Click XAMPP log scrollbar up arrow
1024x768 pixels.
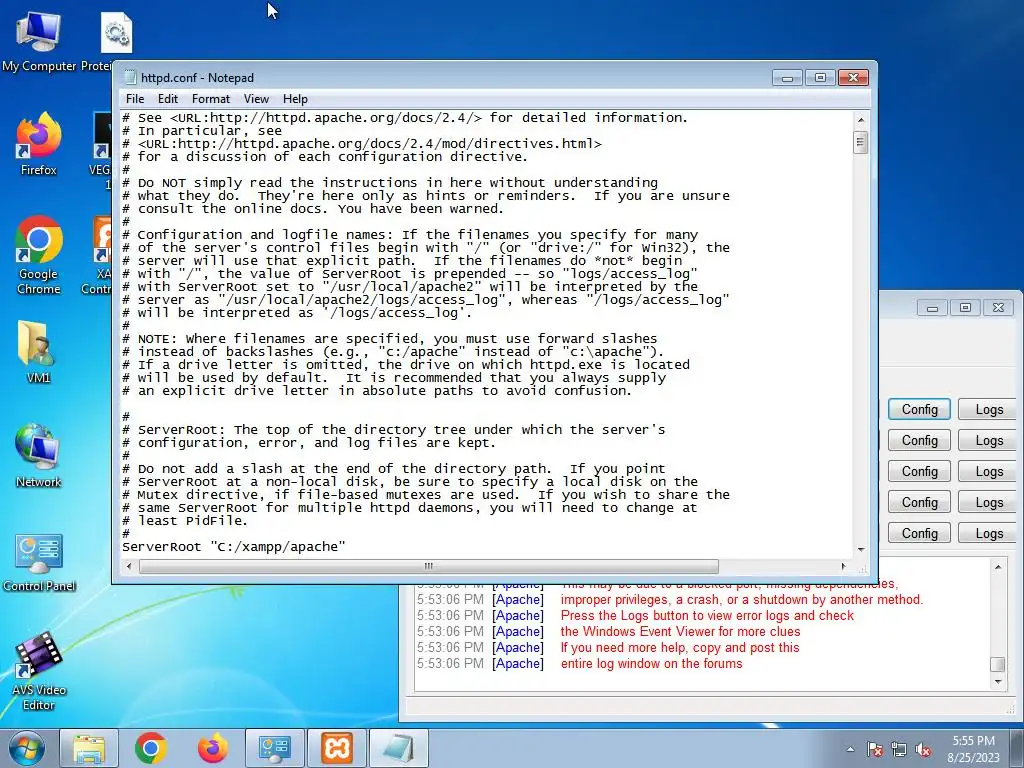[997, 567]
